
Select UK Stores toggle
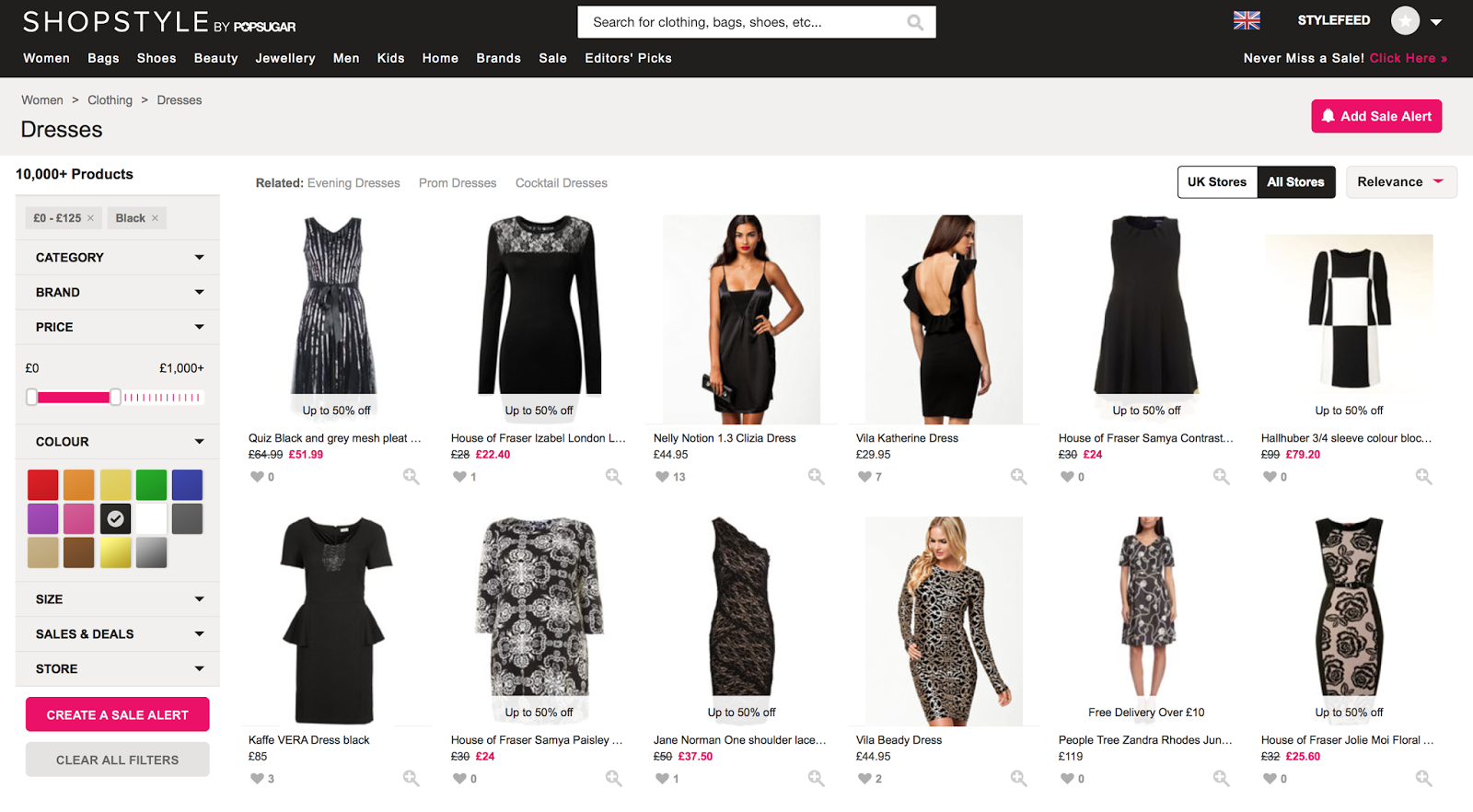pyautogui.click(x=1216, y=182)
